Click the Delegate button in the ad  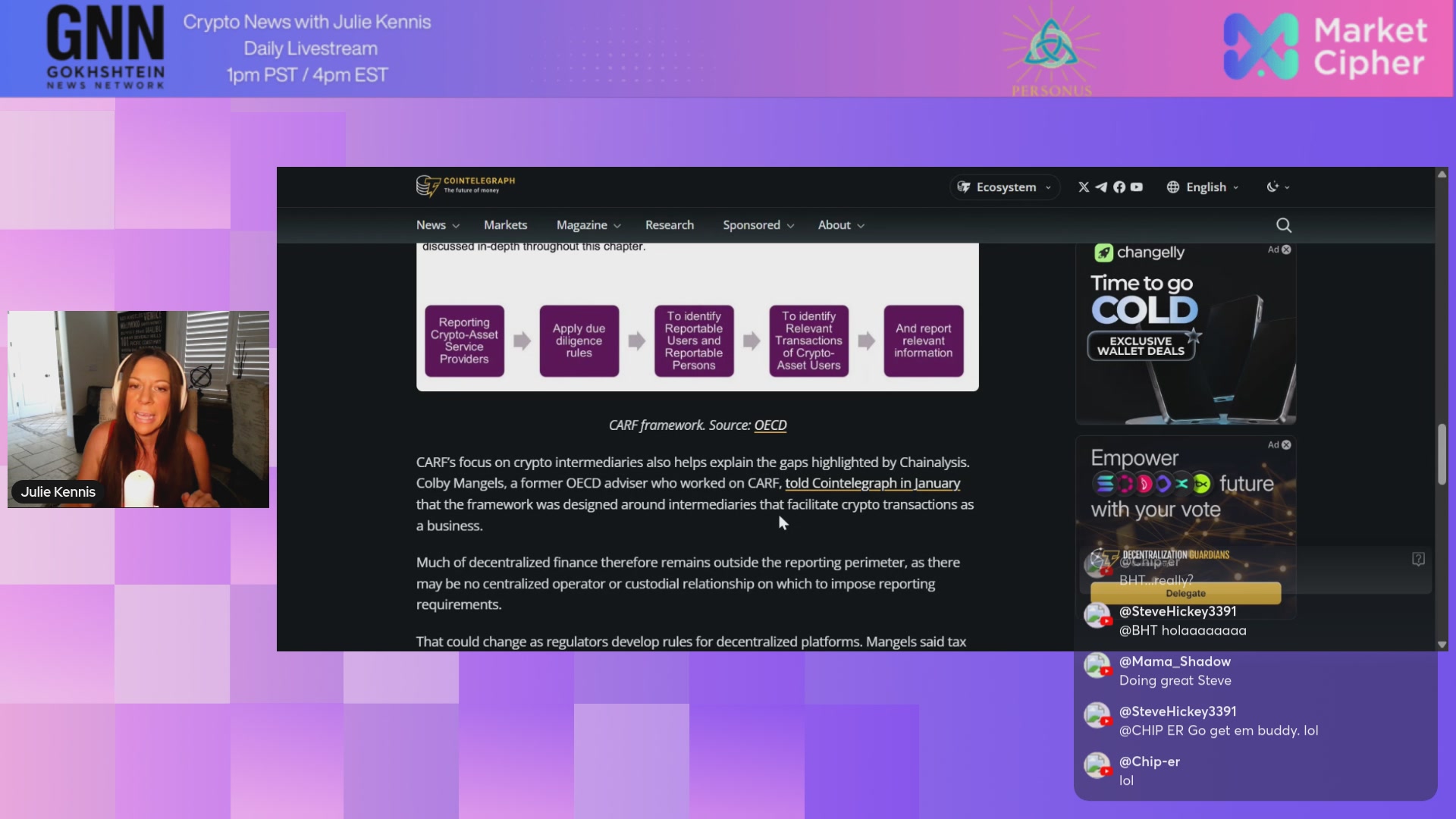click(1185, 593)
